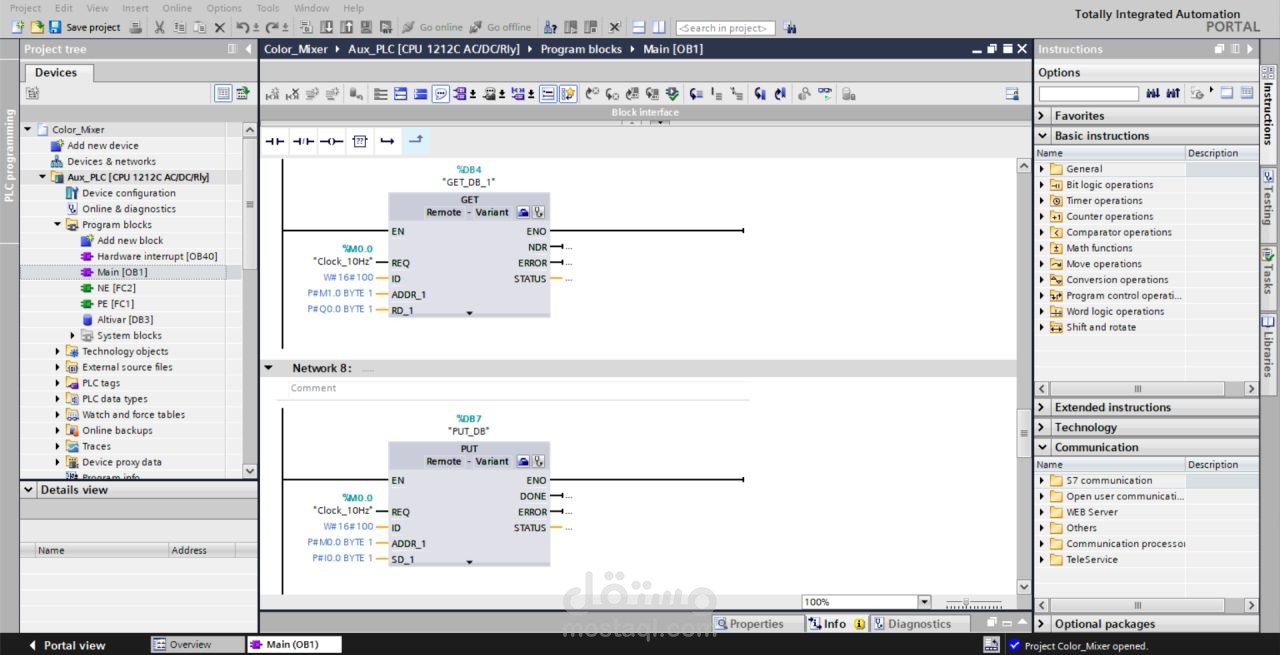
Task: Expand S7 communication folder
Action: pos(1042,481)
